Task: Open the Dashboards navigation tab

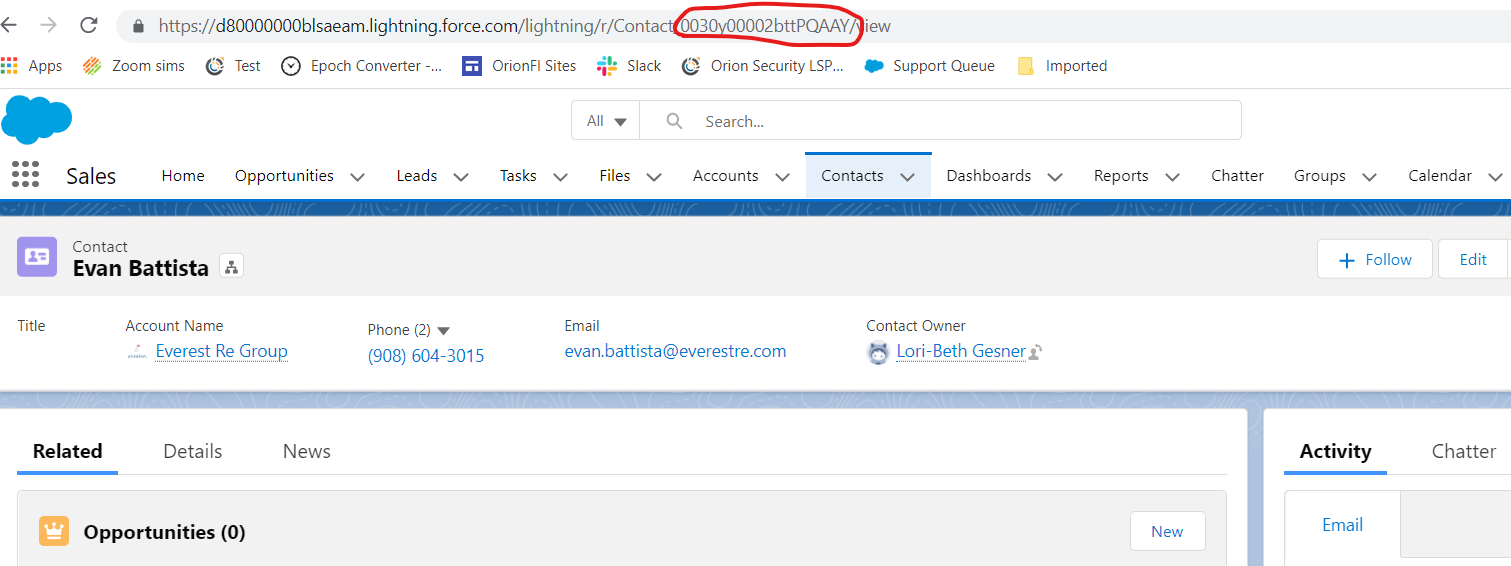Action: click(988, 176)
